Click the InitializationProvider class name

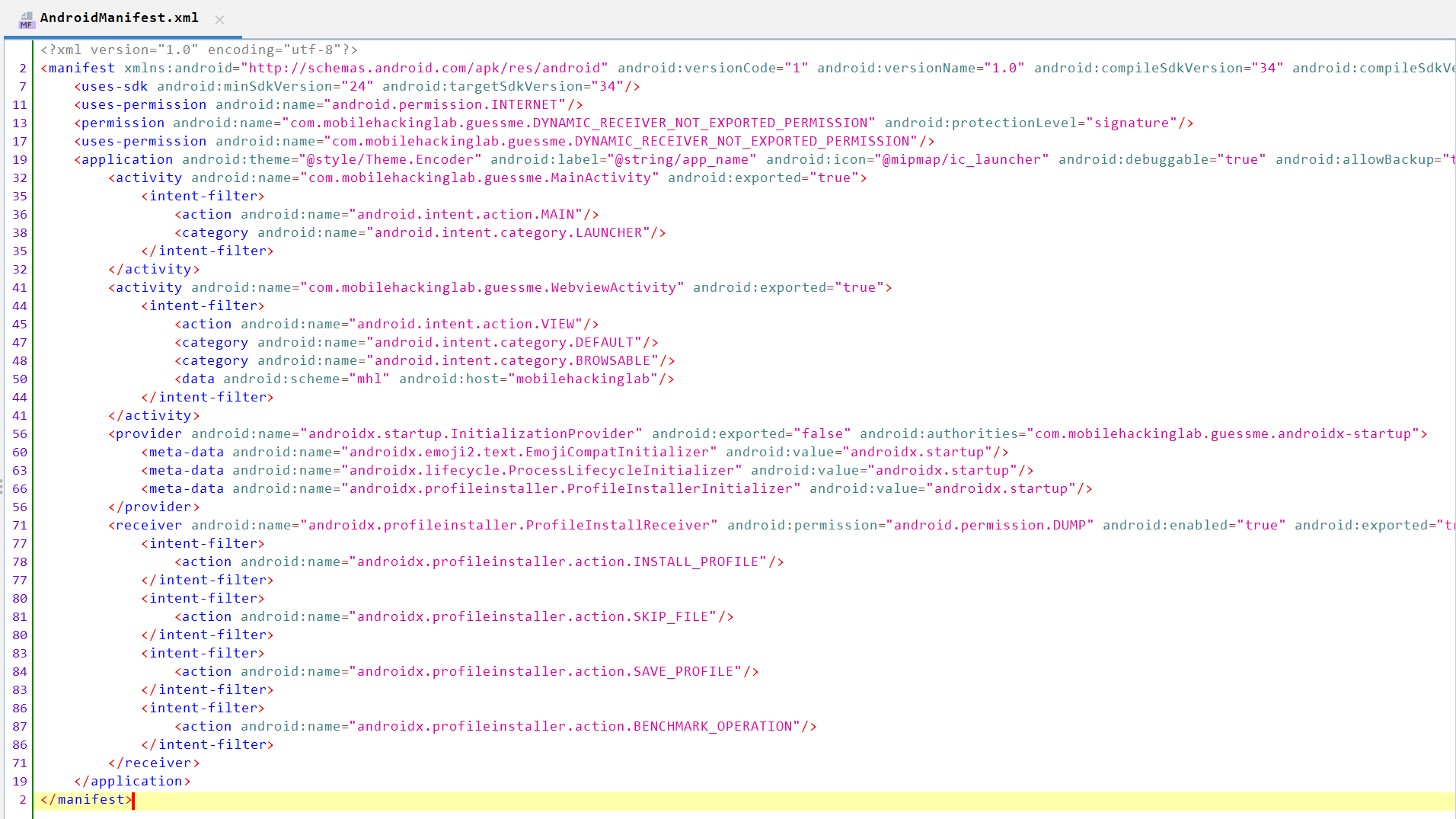point(471,433)
